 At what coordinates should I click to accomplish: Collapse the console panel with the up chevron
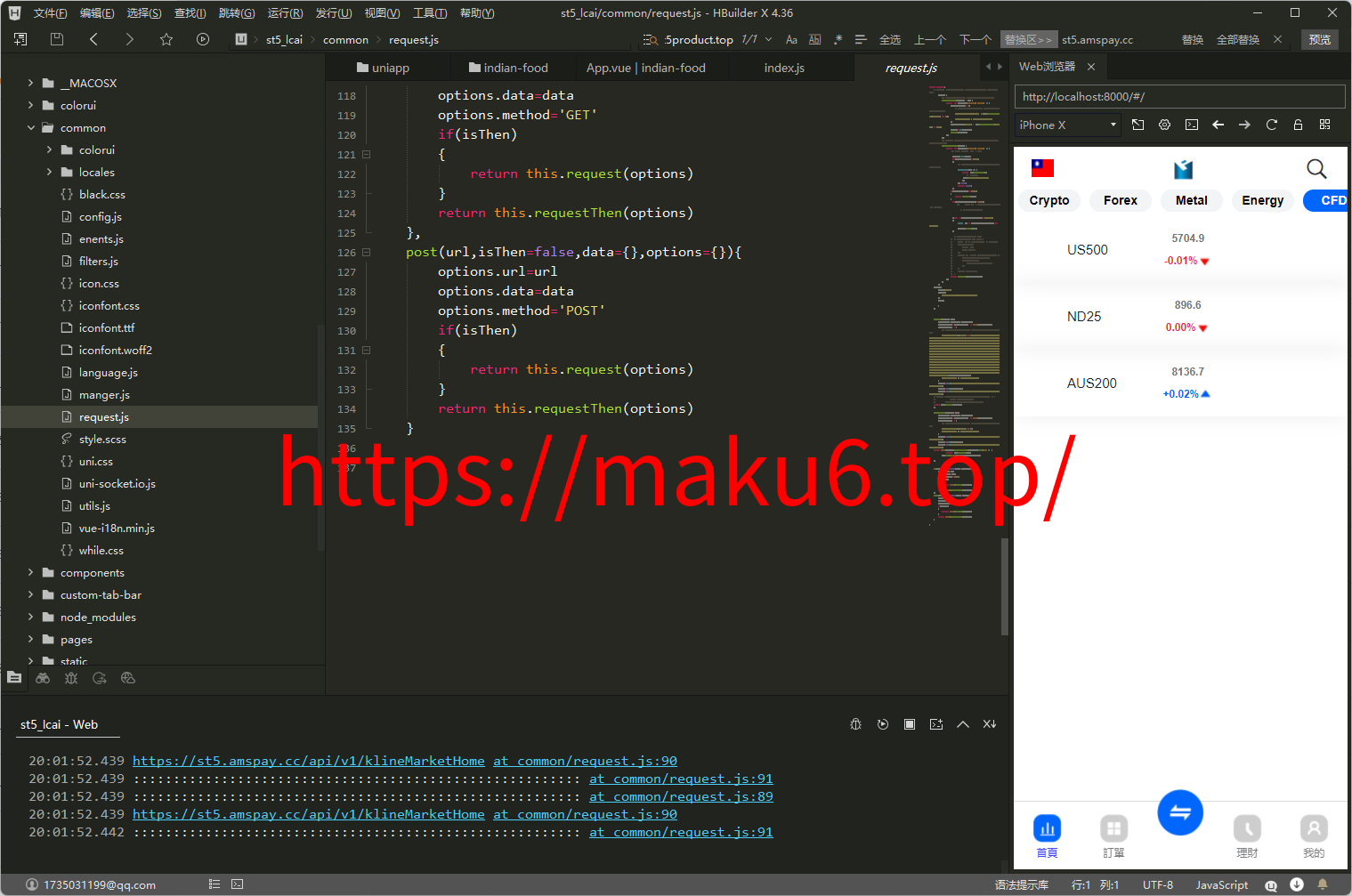[x=962, y=724]
